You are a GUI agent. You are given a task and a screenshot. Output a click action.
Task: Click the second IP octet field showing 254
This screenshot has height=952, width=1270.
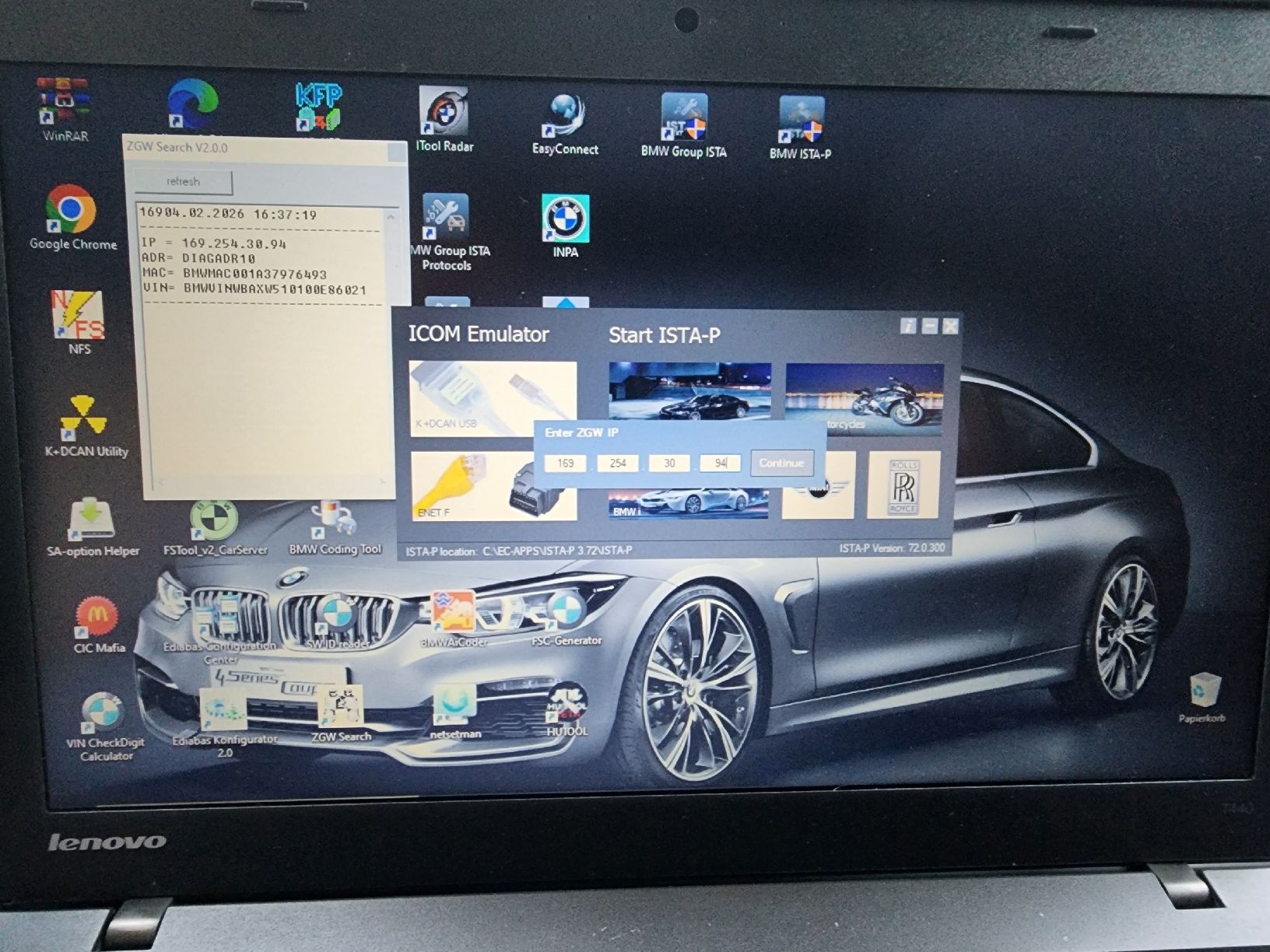(618, 463)
